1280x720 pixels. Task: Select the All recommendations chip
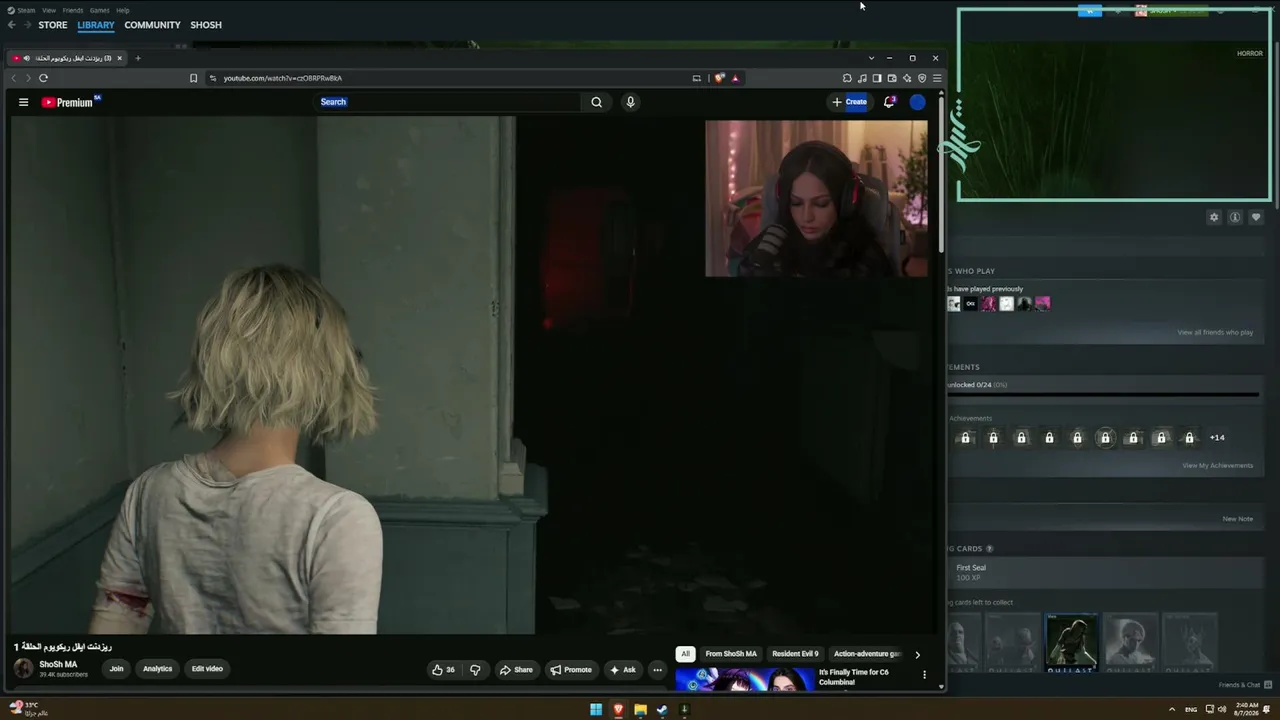click(x=685, y=654)
